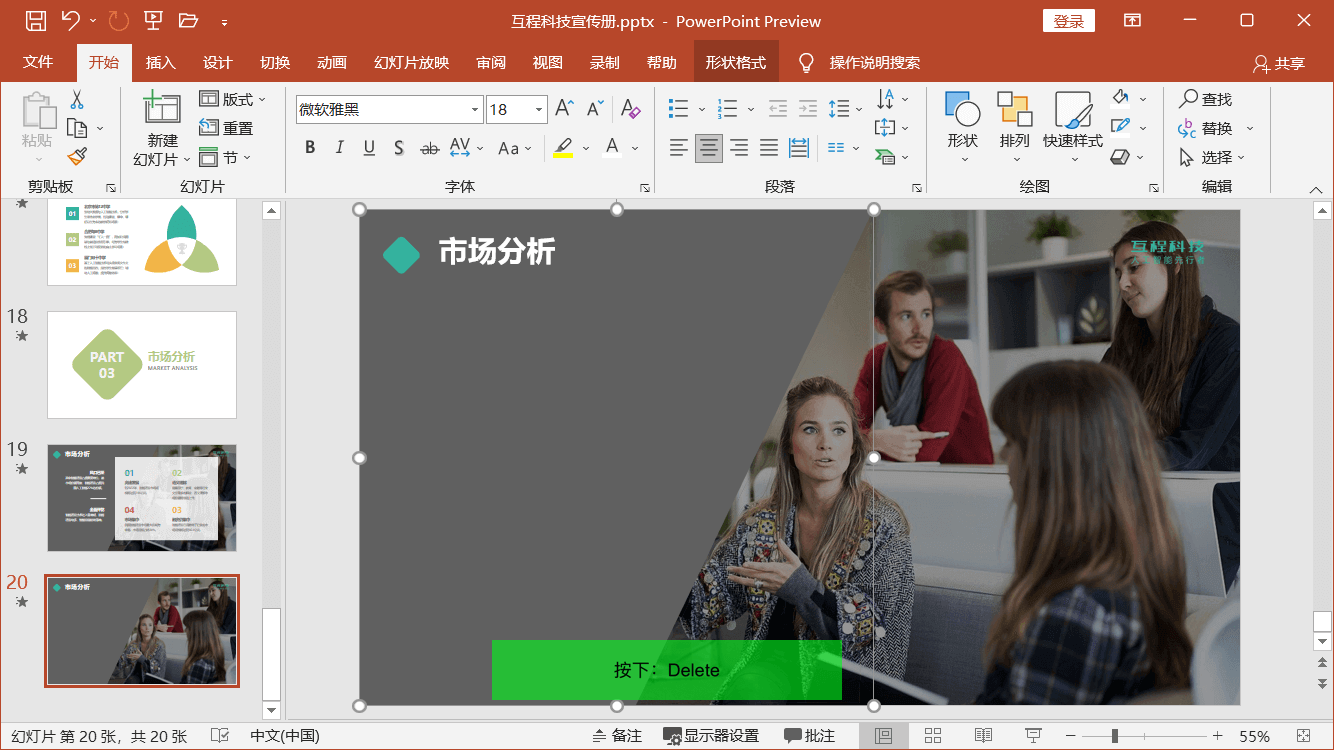Select slide 18 thumbnail PART 03
The height and width of the screenshot is (750, 1334).
[x=142, y=365]
